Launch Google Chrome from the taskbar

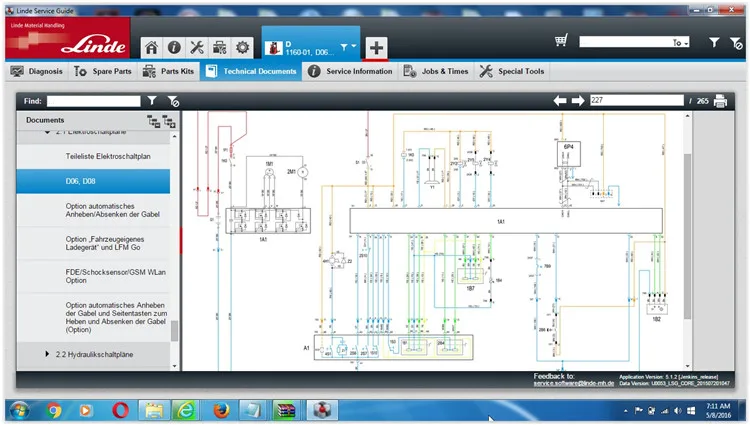point(55,411)
